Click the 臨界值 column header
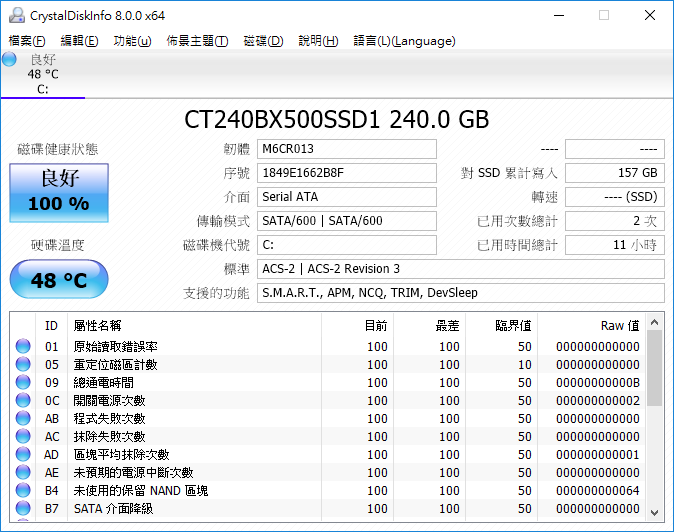Viewport: 674px width, 532px height. click(x=502, y=326)
